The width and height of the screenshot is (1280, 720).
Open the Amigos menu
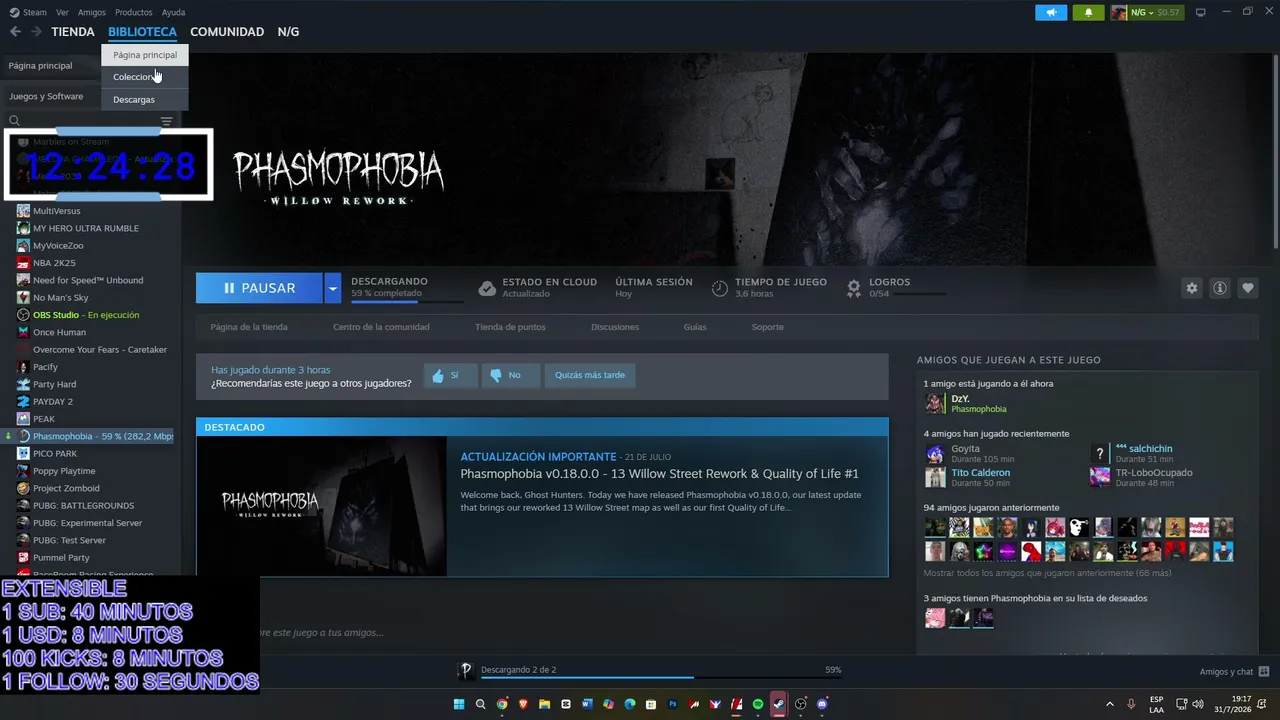tap(92, 12)
